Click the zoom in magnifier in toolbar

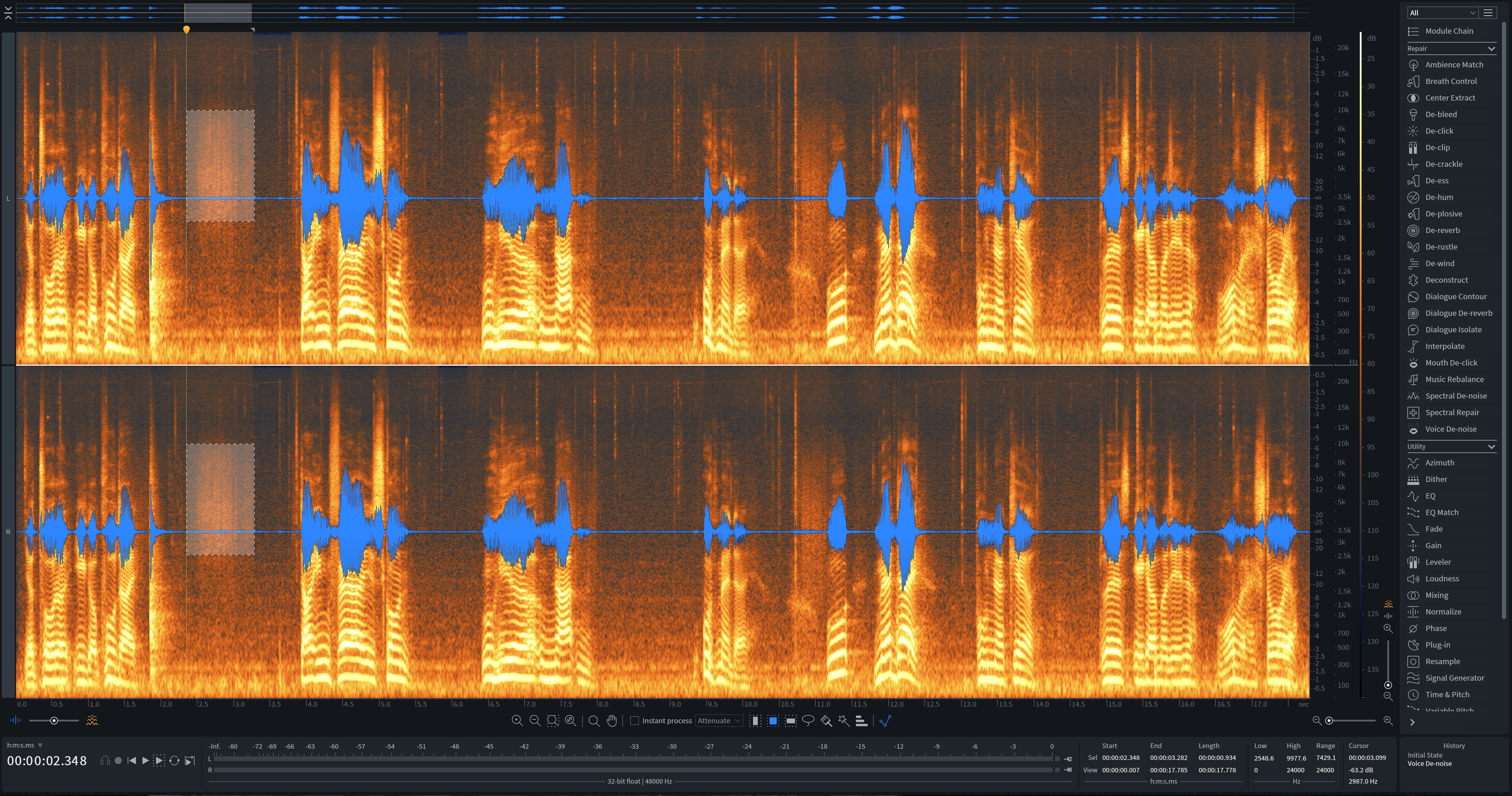pyautogui.click(x=517, y=721)
